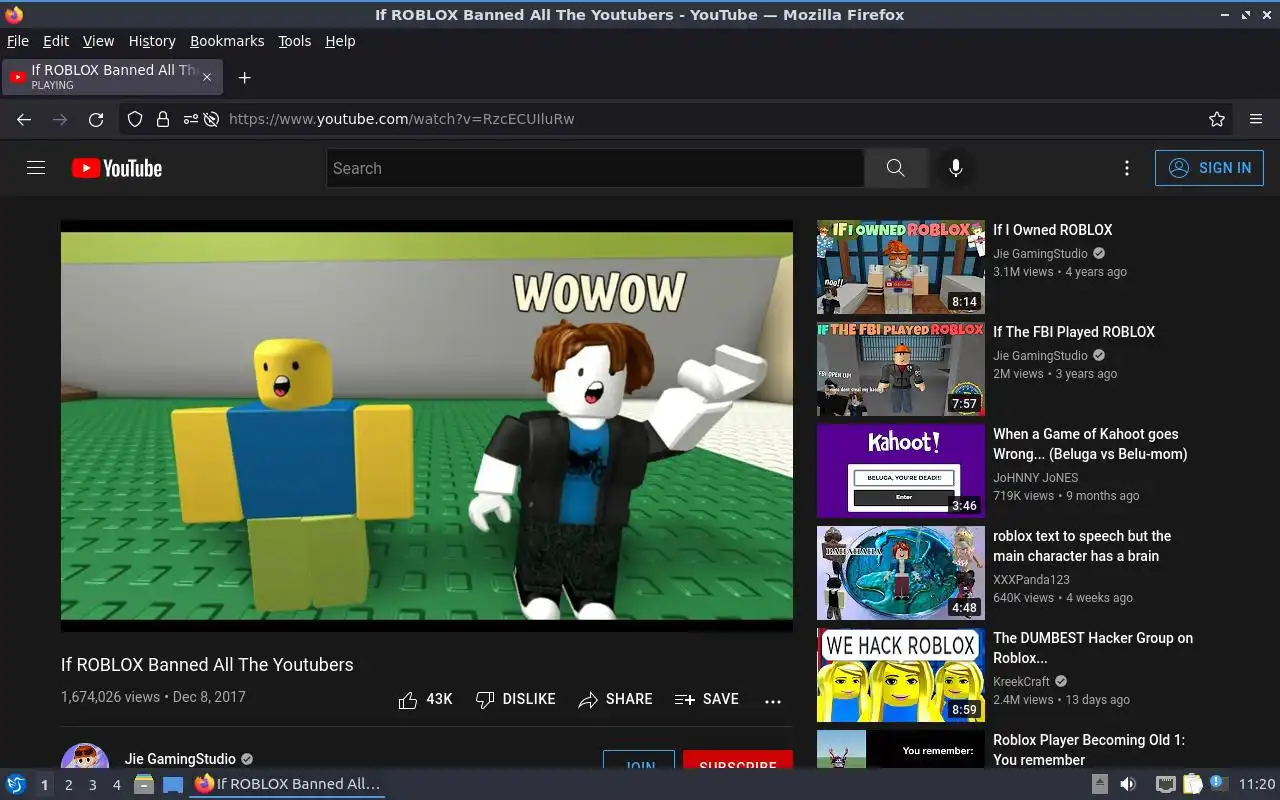Launch file manager from taskbar
Screen dimensions: 1280x800
coord(144,784)
